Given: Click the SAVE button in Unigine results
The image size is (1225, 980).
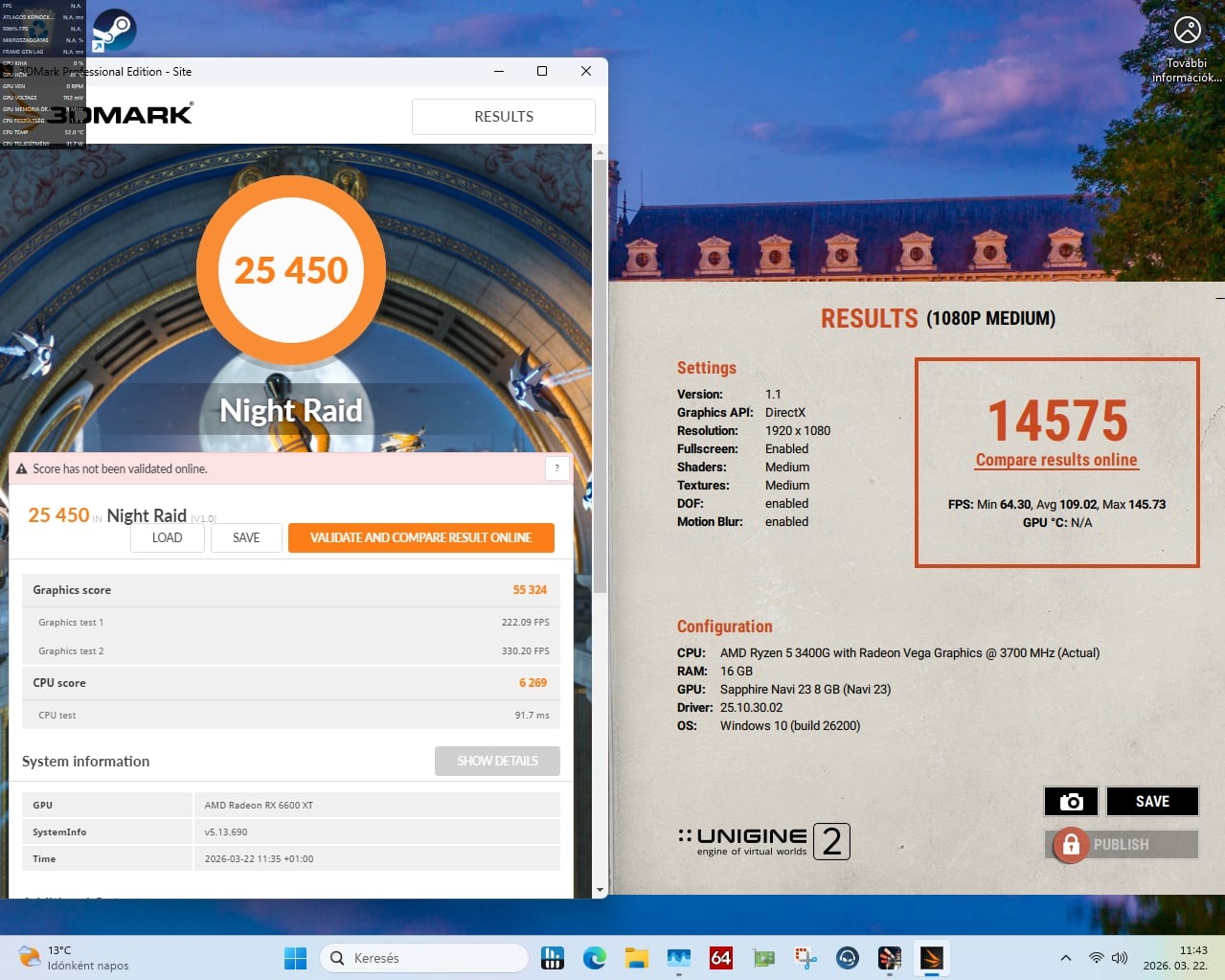Looking at the screenshot, I should pos(1152,802).
